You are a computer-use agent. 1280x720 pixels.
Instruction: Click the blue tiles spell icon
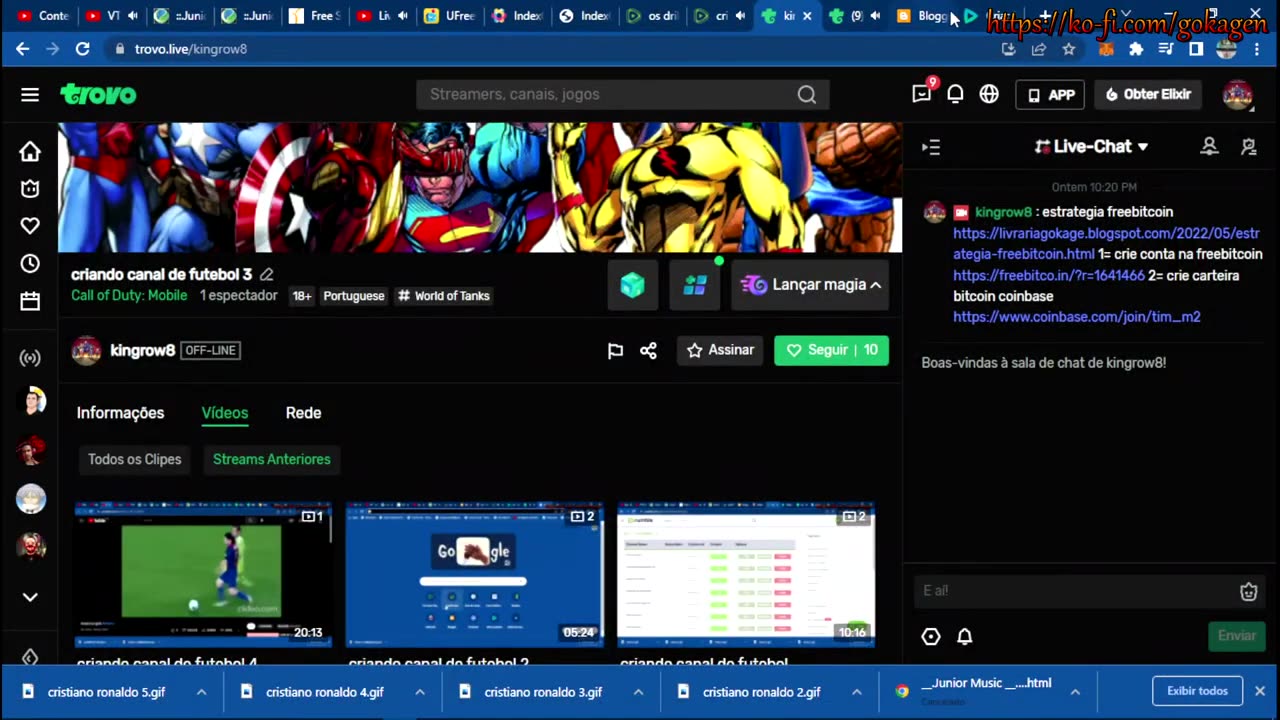695,285
